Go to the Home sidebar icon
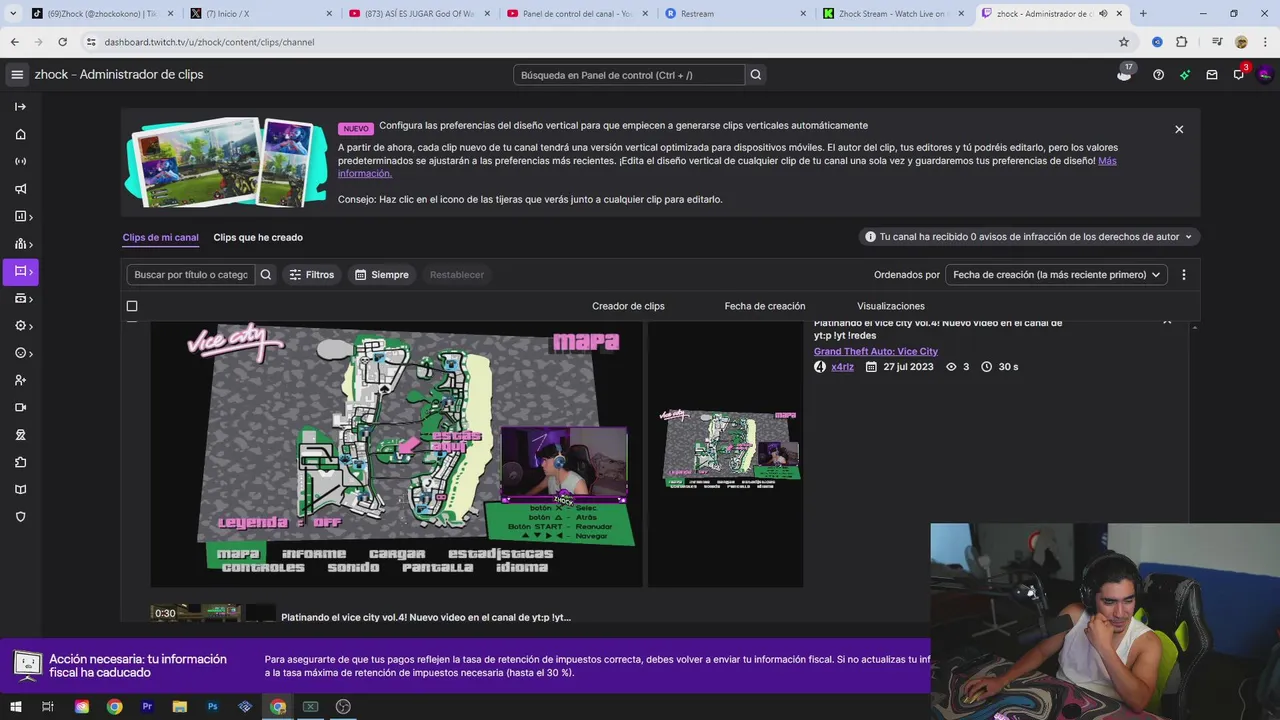The height and width of the screenshot is (720, 1280). pyautogui.click(x=20, y=134)
